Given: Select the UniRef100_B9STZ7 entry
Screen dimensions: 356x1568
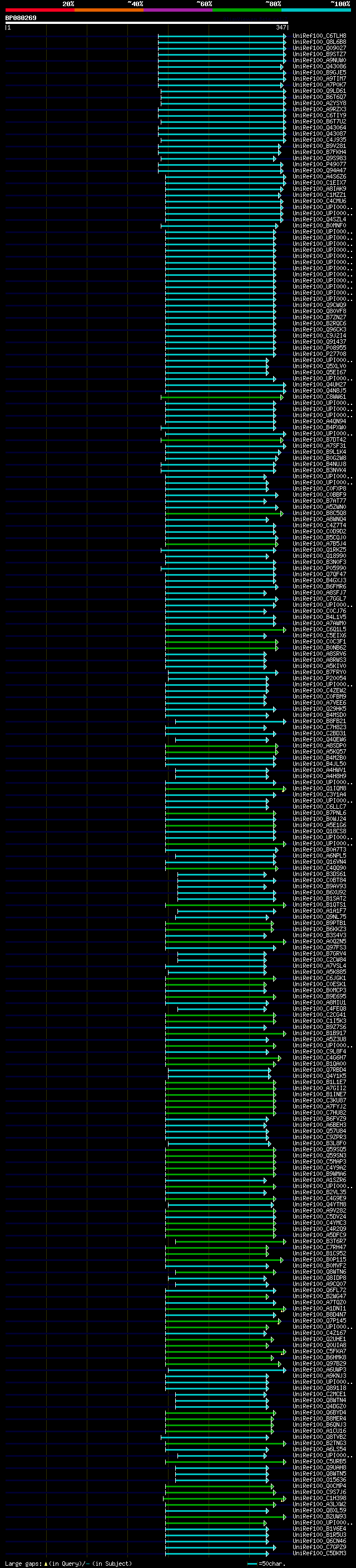Looking at the screenshot, I should click(x=319, y=54).
